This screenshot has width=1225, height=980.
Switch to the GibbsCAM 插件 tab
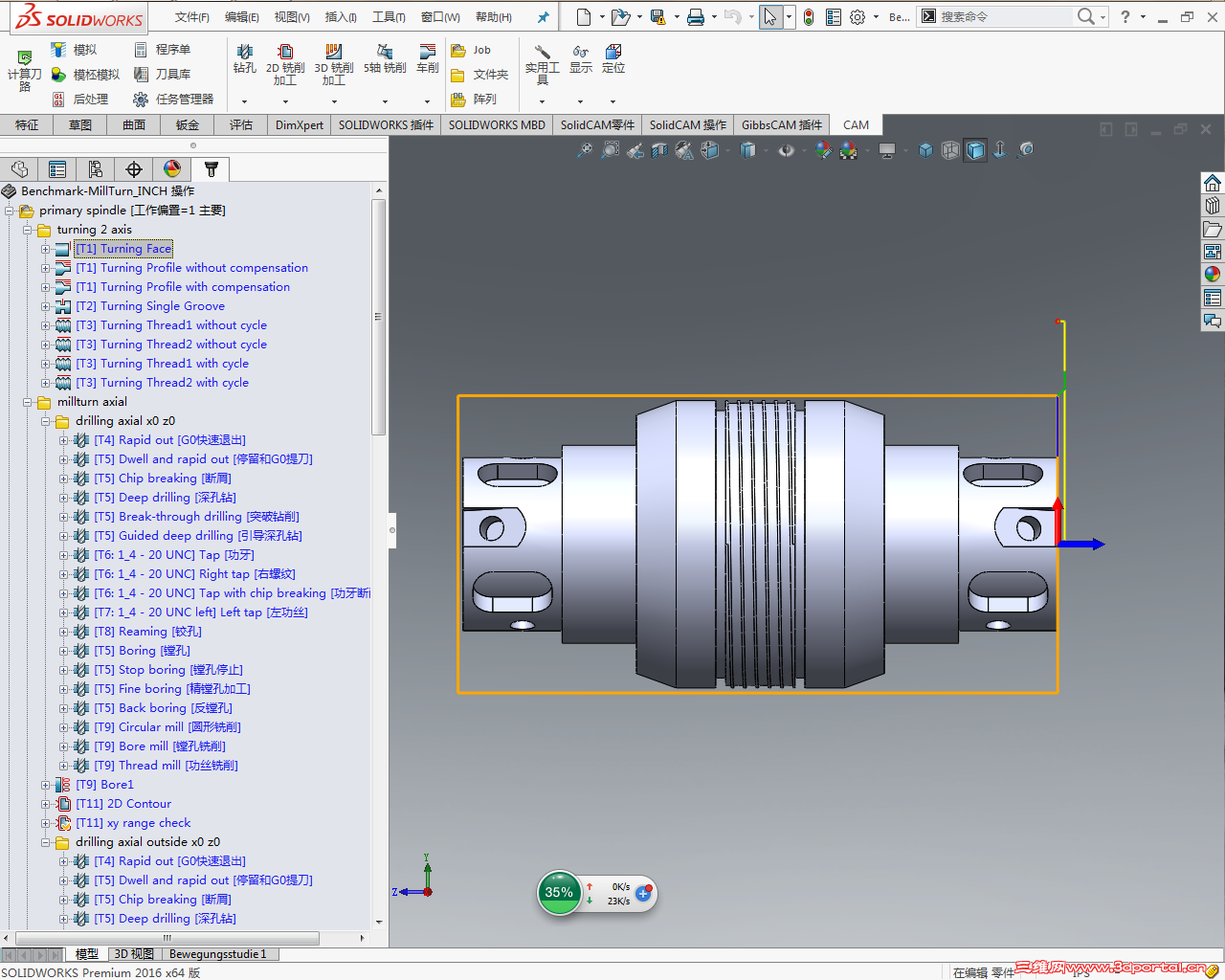782,125
